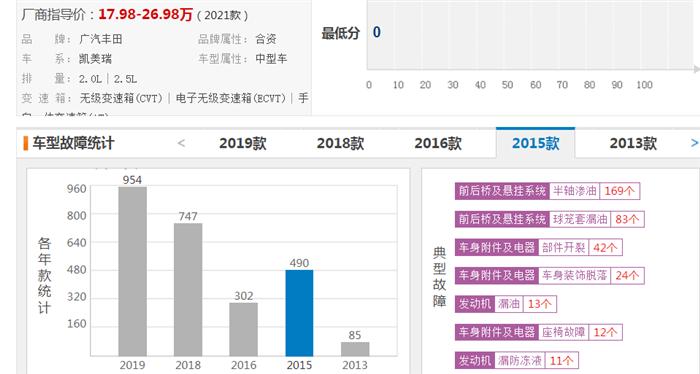The width and height of the screenshot is (700, 374).
Task: Open the 部件开裂 fault label
Action: click(x=563, y=247)
